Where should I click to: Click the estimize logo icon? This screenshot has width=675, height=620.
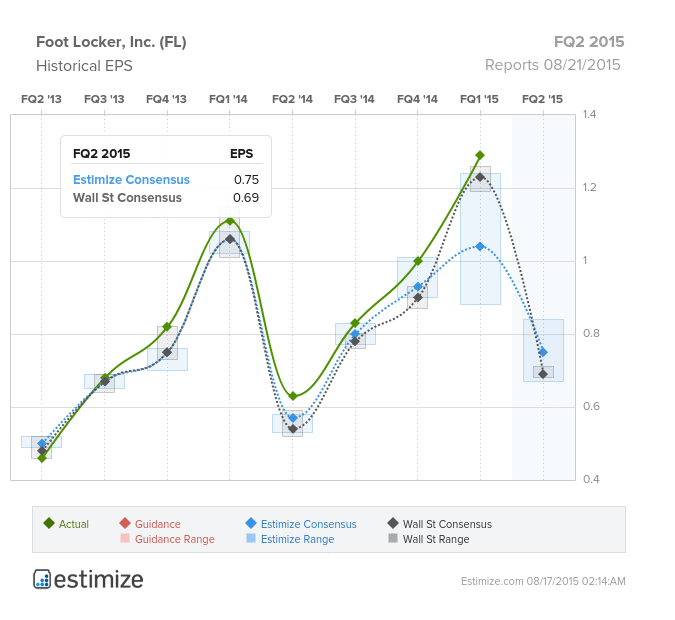click(42, 579)
